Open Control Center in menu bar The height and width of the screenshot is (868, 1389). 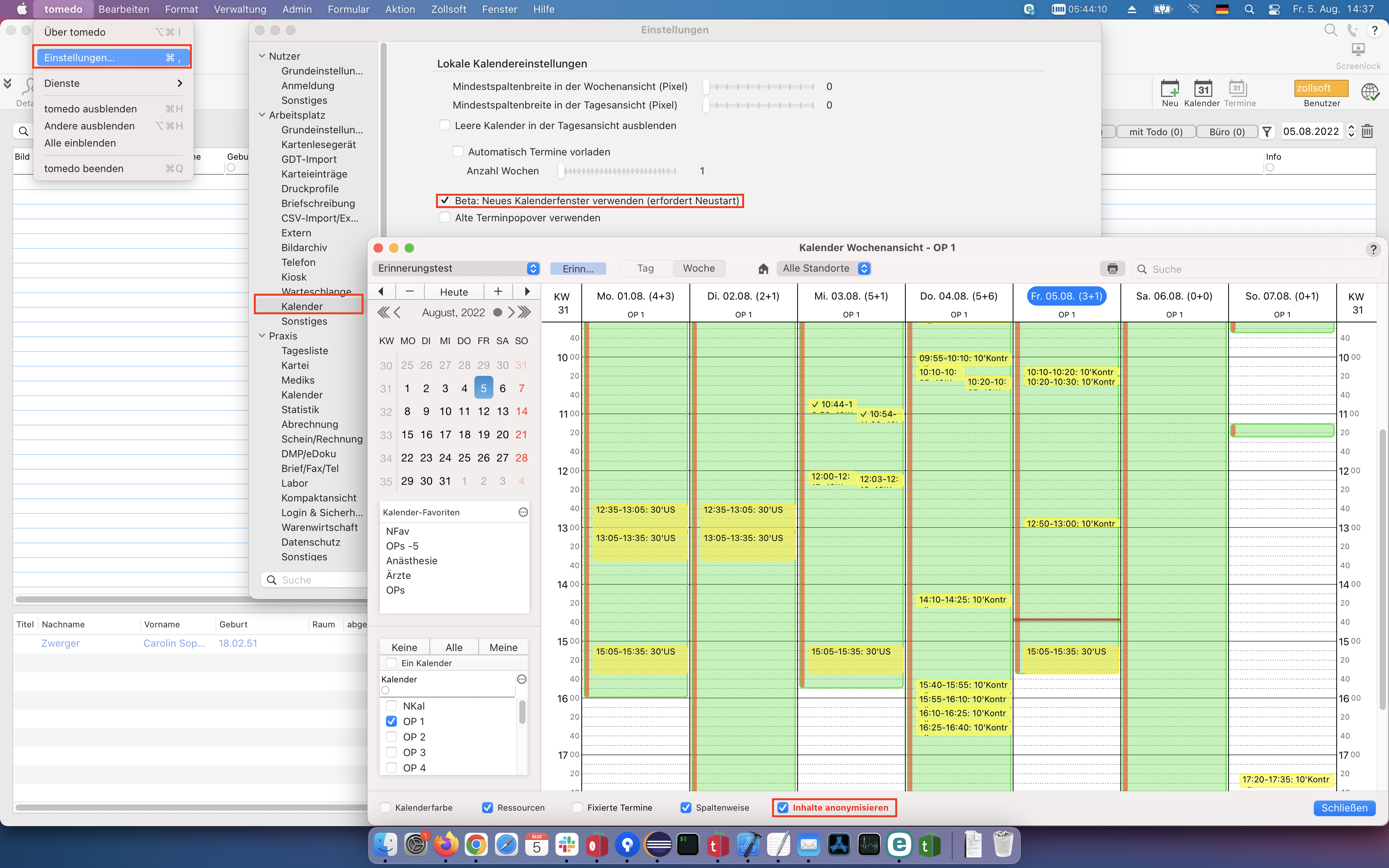(x=1274, y=9)
